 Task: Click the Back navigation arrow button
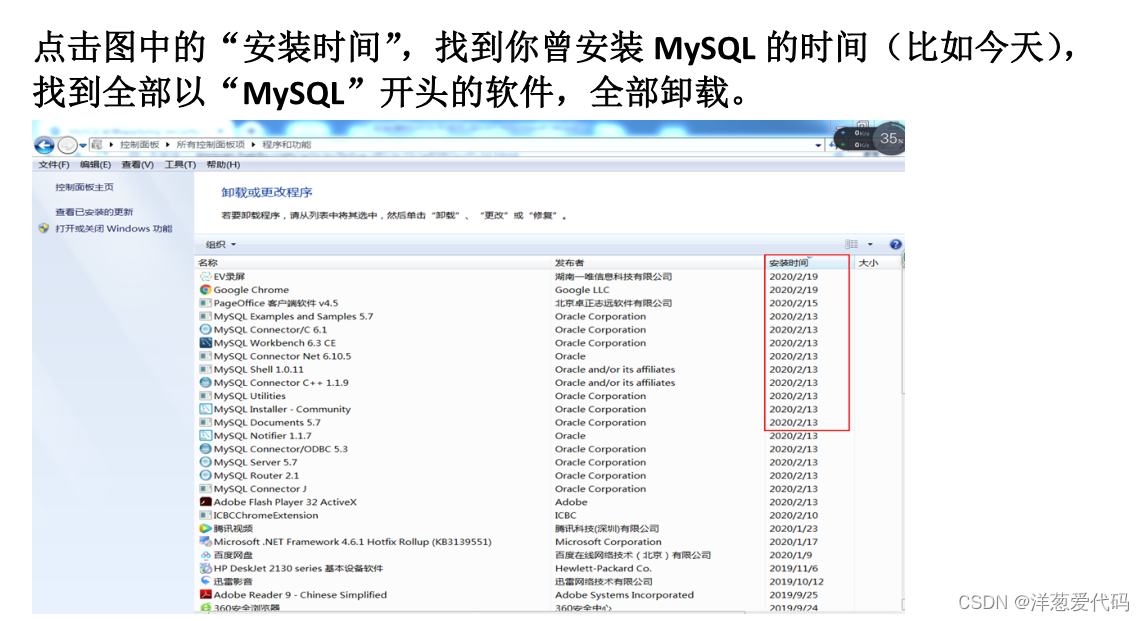coord(44,145)
